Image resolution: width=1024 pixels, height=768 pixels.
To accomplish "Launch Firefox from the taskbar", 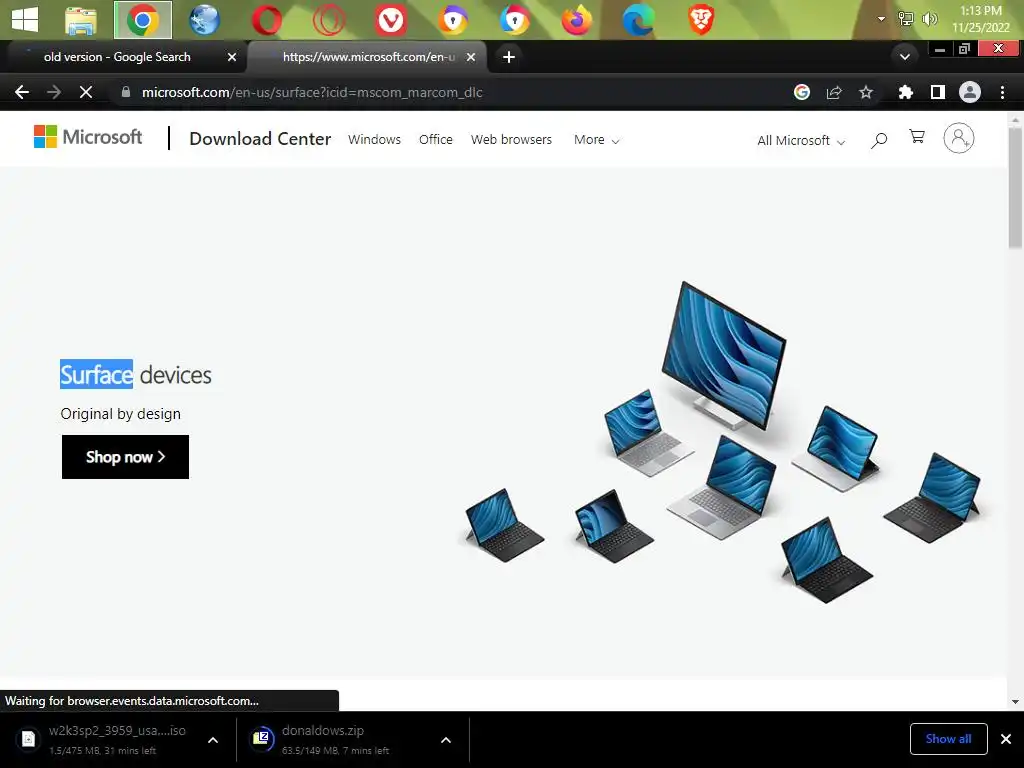I will pos(577,20).
